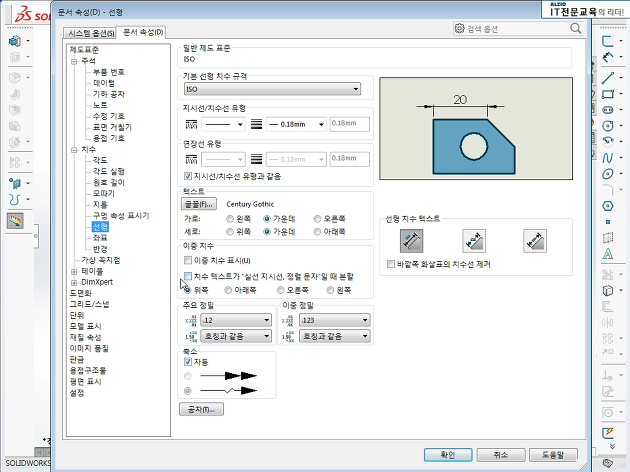Select the Point tool in right toolbar

click(x=608, y=222)
